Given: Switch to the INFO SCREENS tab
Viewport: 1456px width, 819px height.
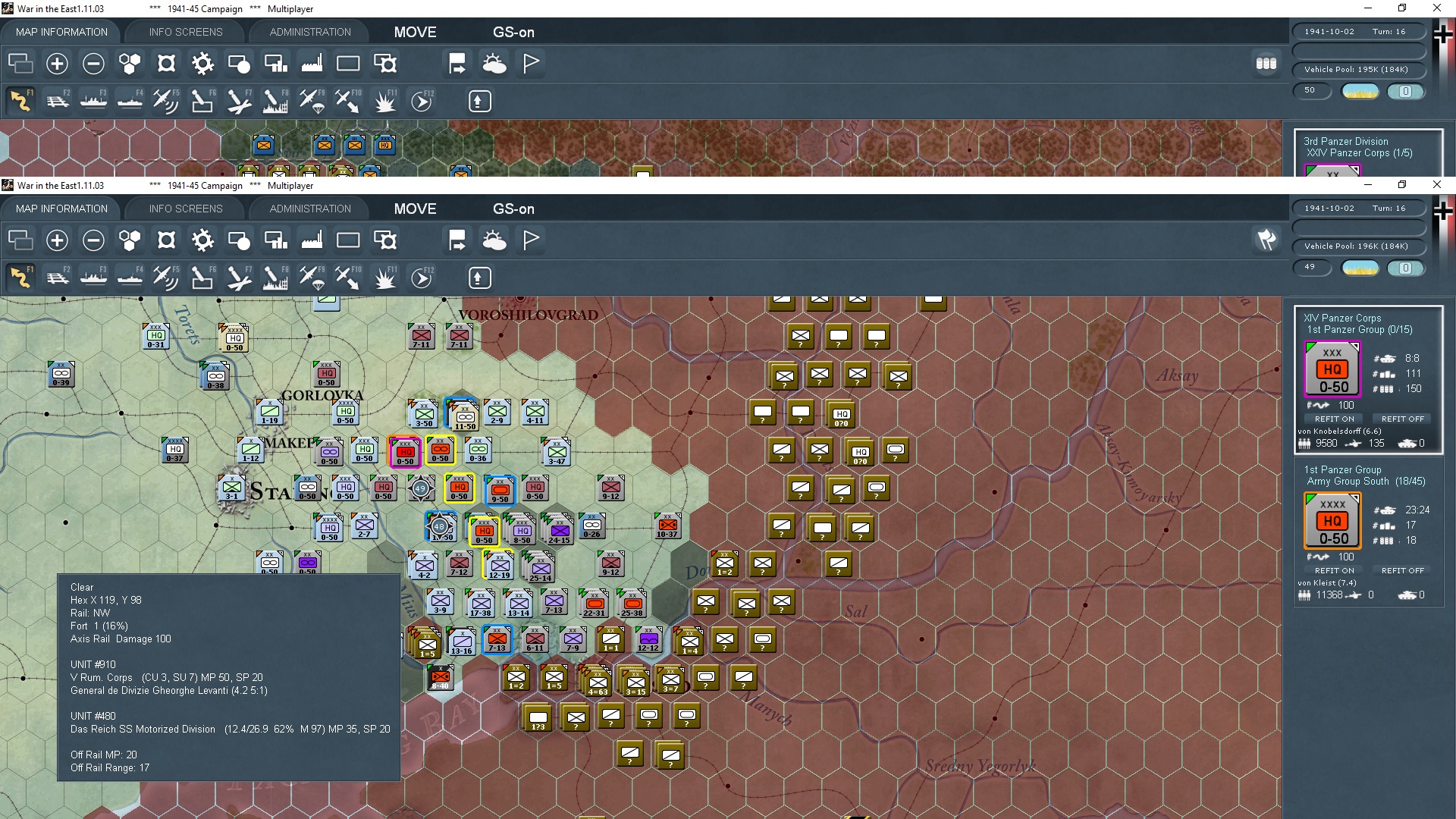Looking at the screenshot, I should tap(184, 209).
